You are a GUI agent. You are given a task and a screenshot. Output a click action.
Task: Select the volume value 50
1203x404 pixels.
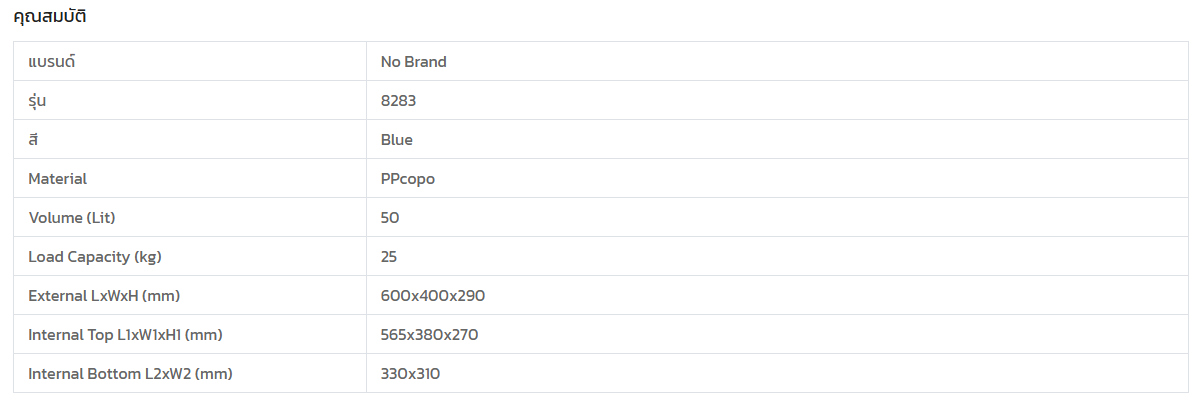[x=390, y=218]
